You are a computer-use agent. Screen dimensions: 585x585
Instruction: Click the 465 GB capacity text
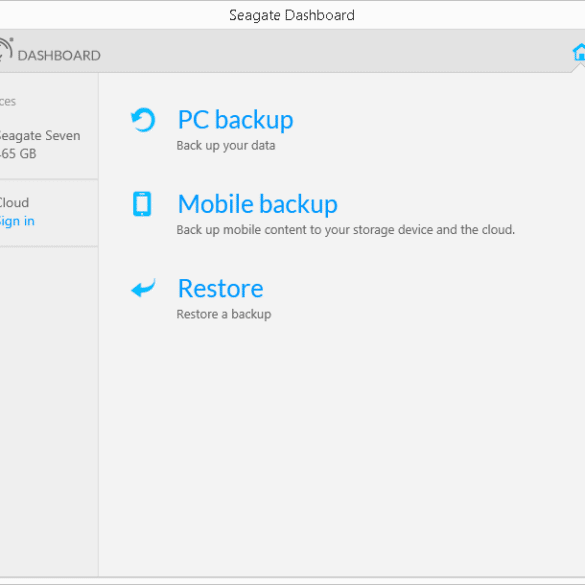click(x=18, y=153)
